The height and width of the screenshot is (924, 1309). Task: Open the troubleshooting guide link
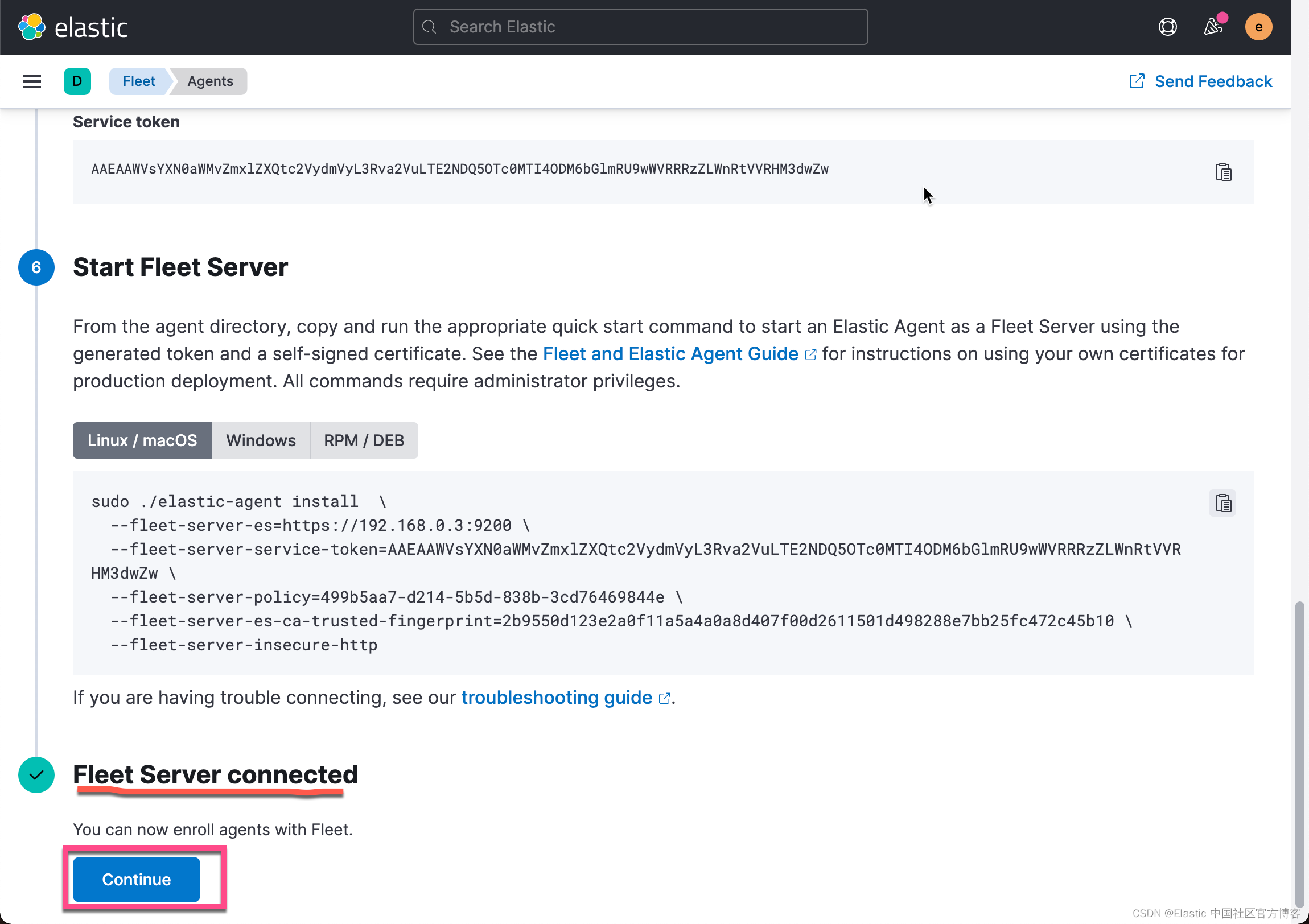pos(556,697)
